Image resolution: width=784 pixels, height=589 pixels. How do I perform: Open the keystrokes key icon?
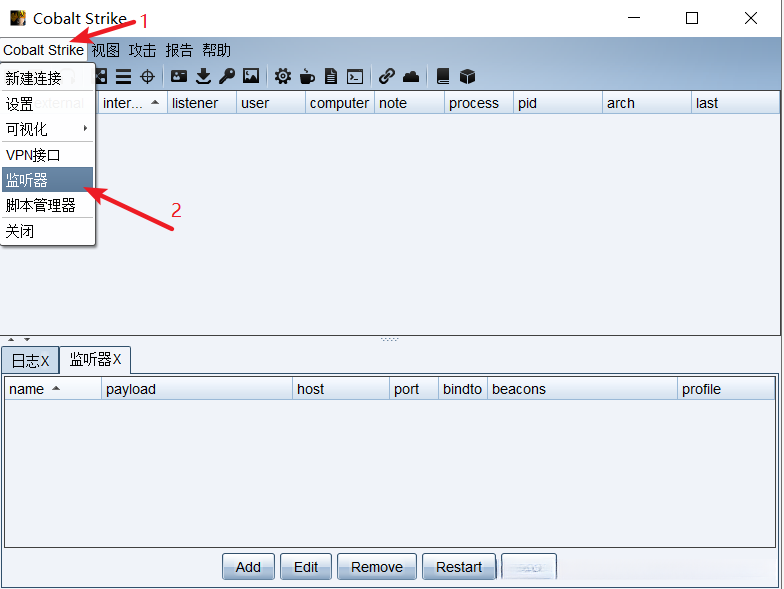pos(226,76)
